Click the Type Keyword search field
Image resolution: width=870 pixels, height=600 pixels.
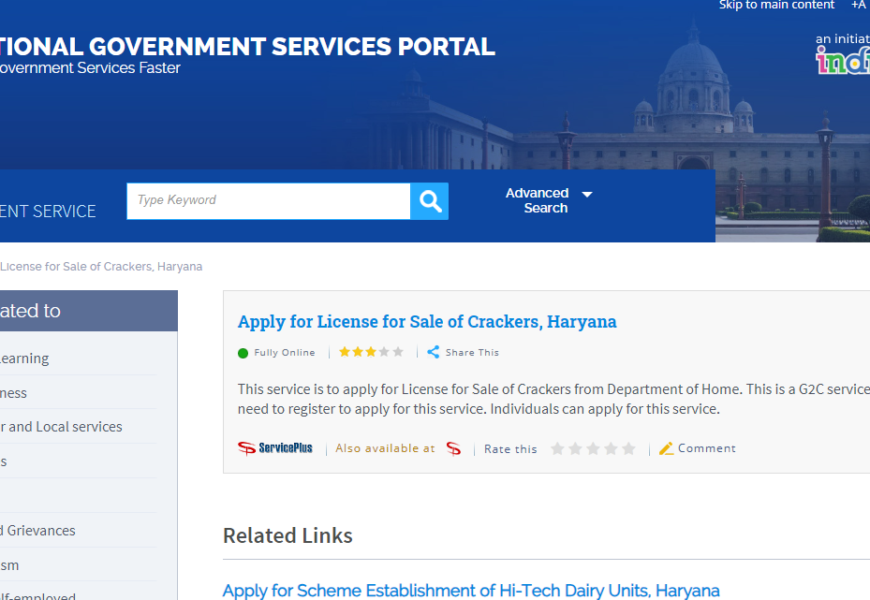click(268, 201)
